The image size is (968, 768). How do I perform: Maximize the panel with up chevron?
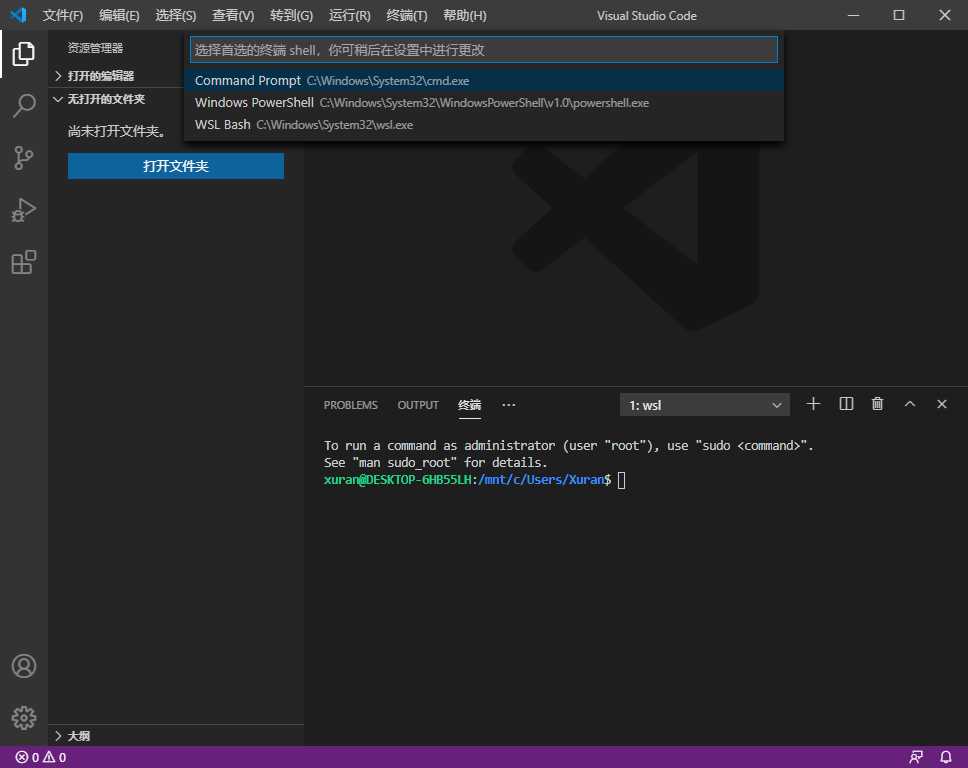tap(909, 404)
